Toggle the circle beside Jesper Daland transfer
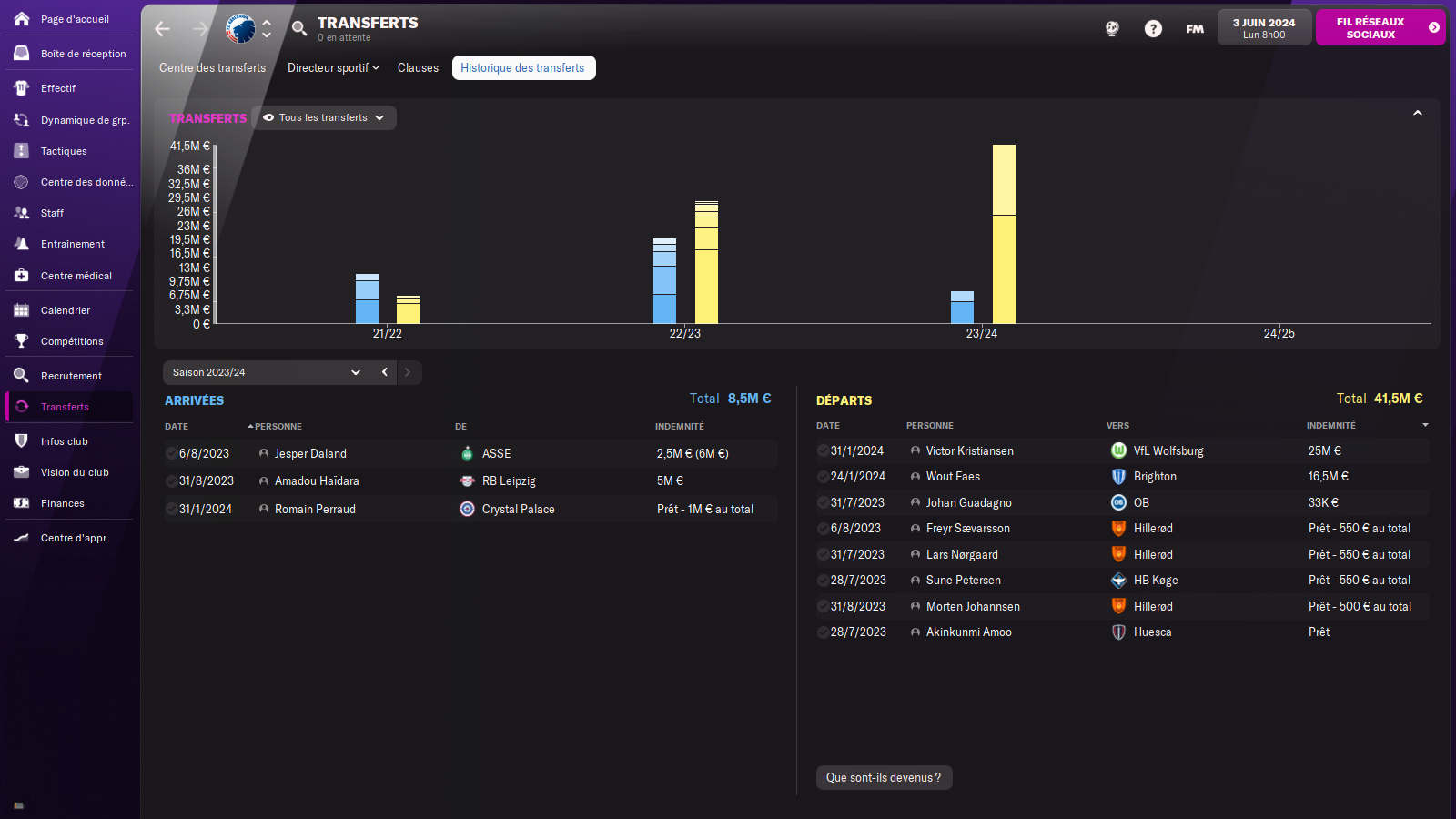1456x819 pixels. click(171, 453)
